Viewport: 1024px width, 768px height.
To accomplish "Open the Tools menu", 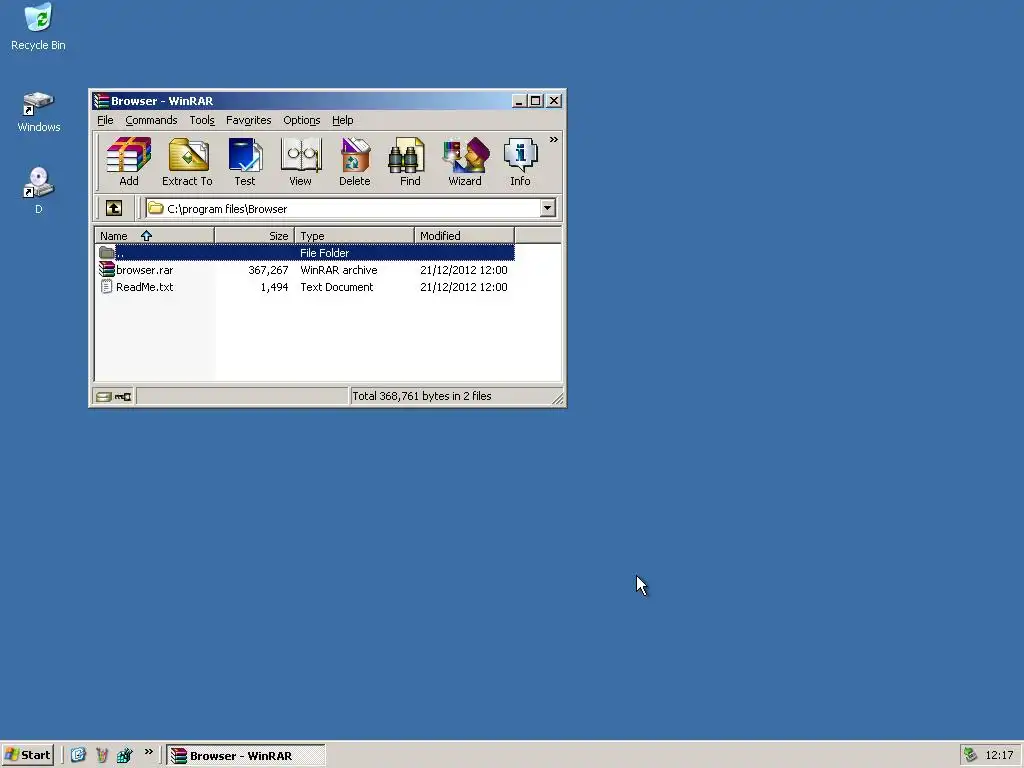I will [202, 120].
